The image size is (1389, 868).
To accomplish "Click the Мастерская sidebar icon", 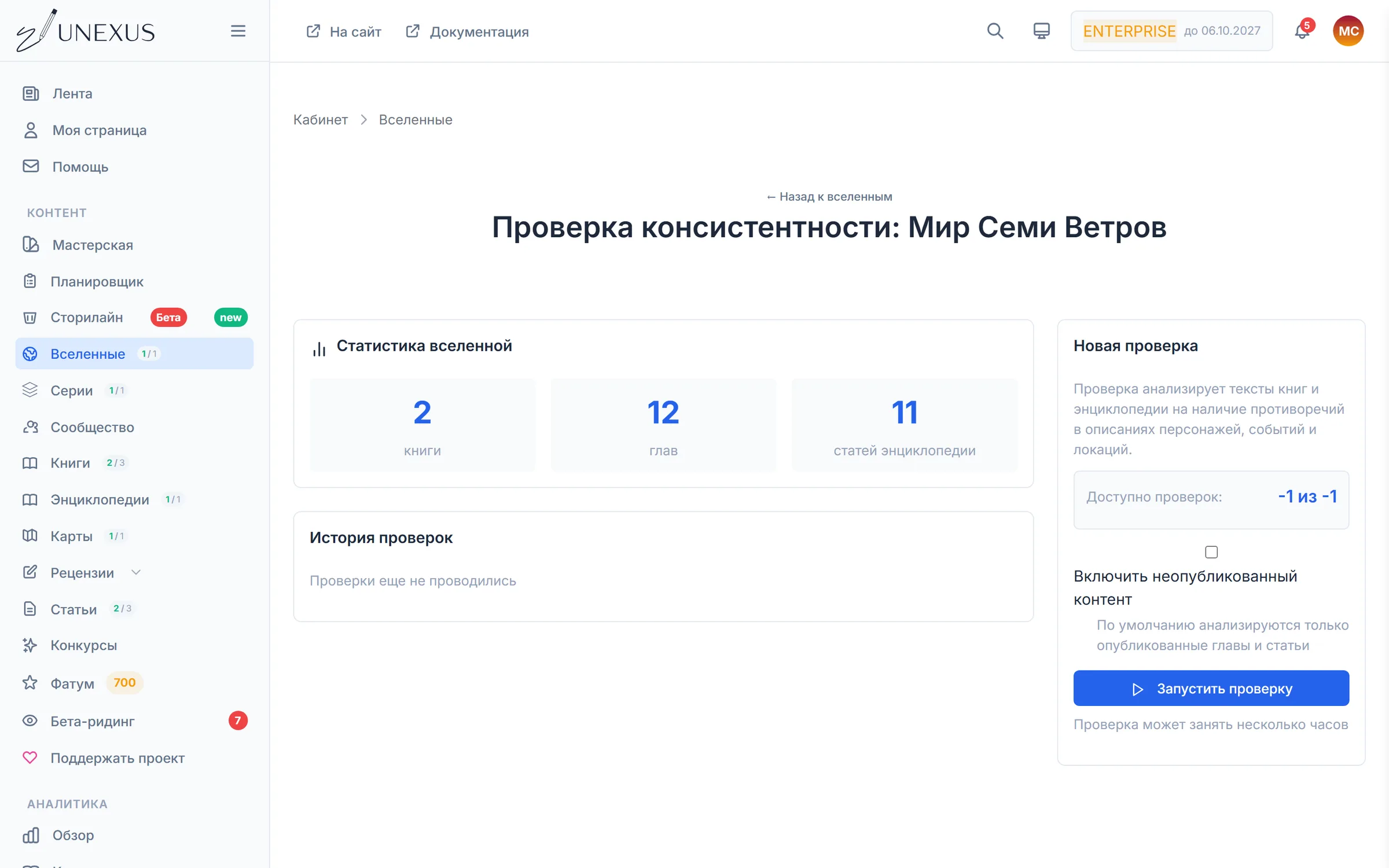I will click(x=31, y=244).
